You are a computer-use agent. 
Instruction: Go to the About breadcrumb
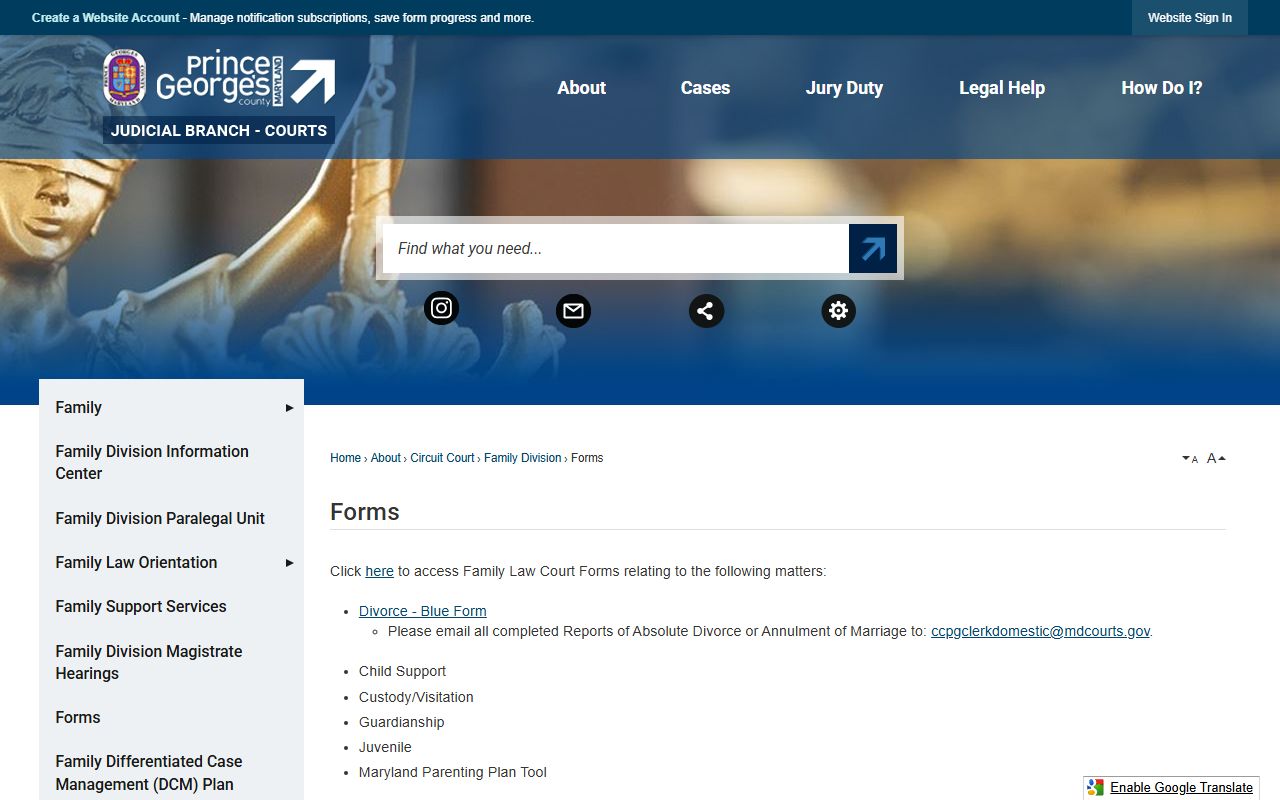(x=385, y=458)
